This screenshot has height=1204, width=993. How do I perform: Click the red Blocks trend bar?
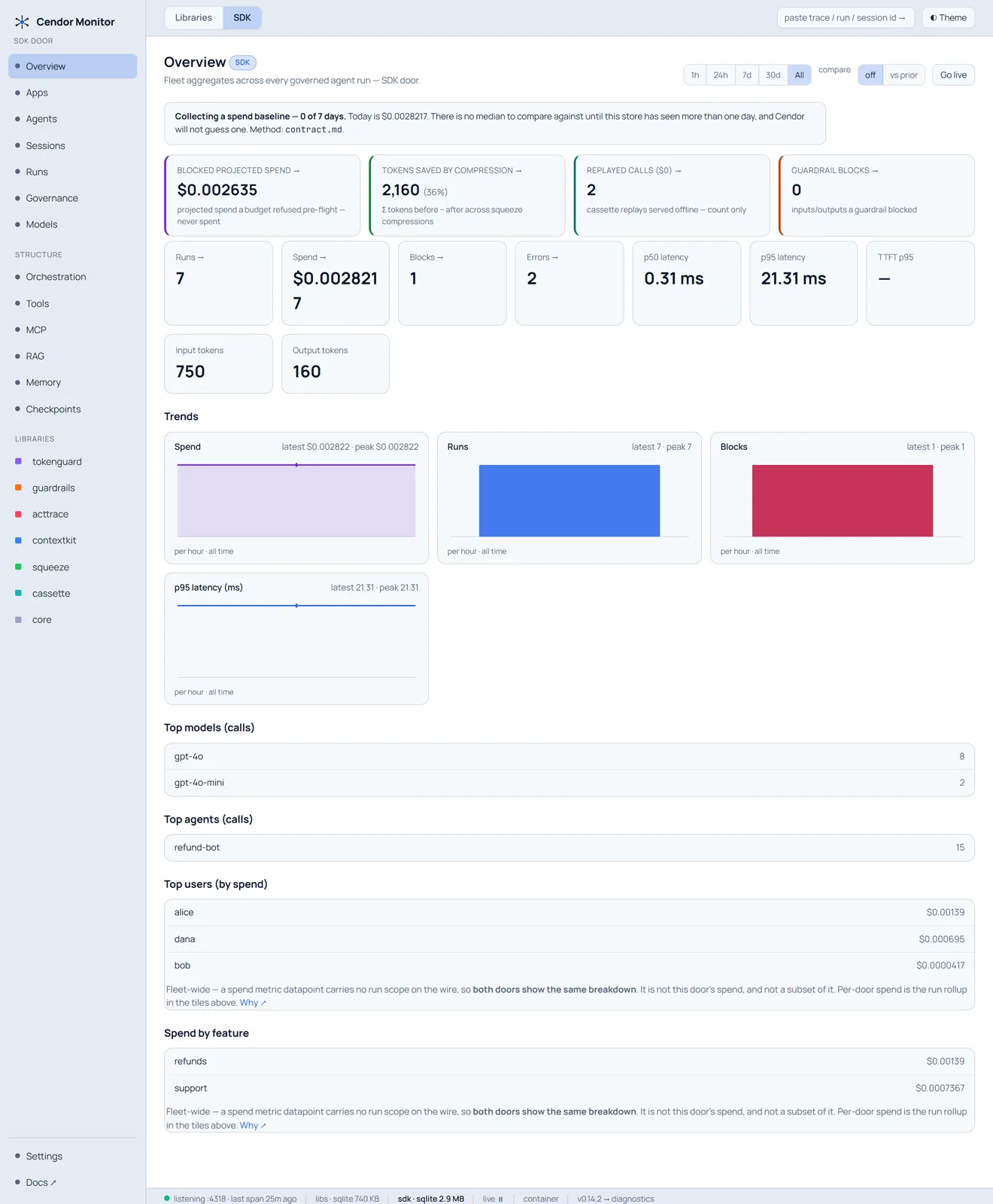coord(843,500)
